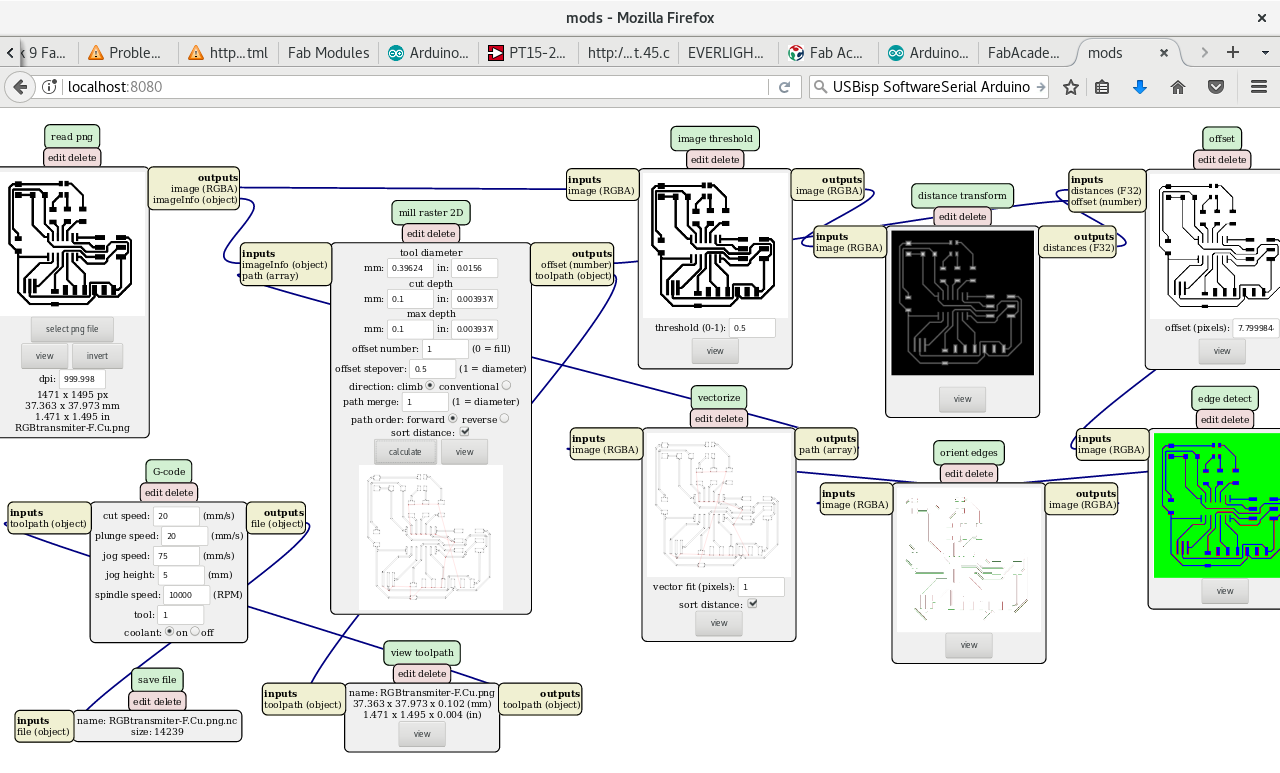
Task: Select reverse path order radio button
Action: 504,418
